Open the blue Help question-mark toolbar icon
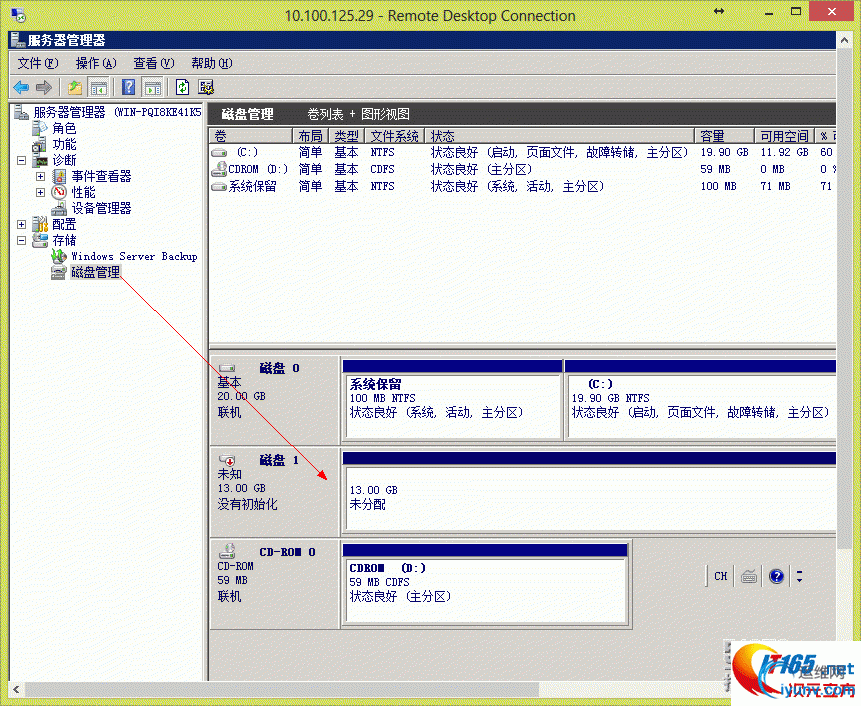 click(x=128, y=87)
